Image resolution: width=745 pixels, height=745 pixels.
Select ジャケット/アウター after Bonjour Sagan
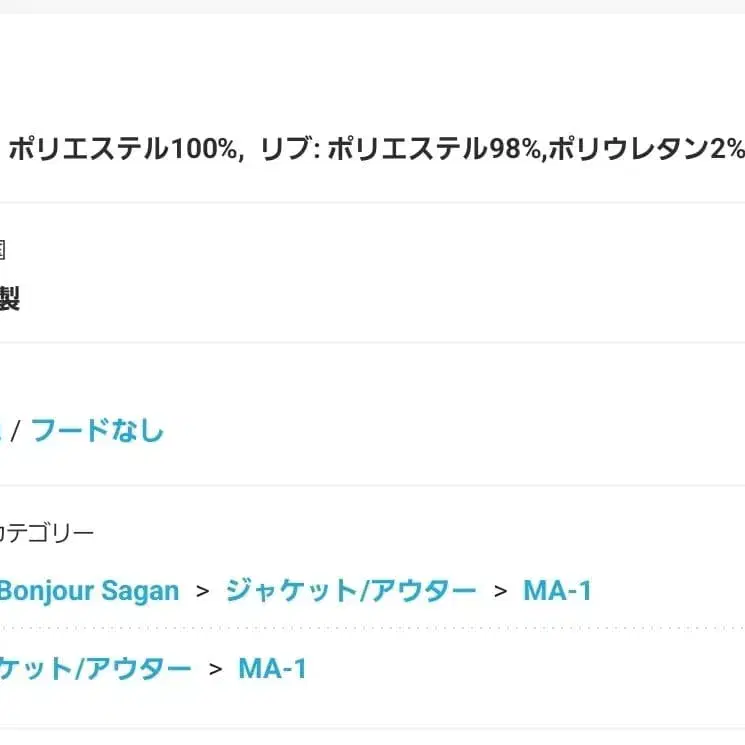(350, 590)
